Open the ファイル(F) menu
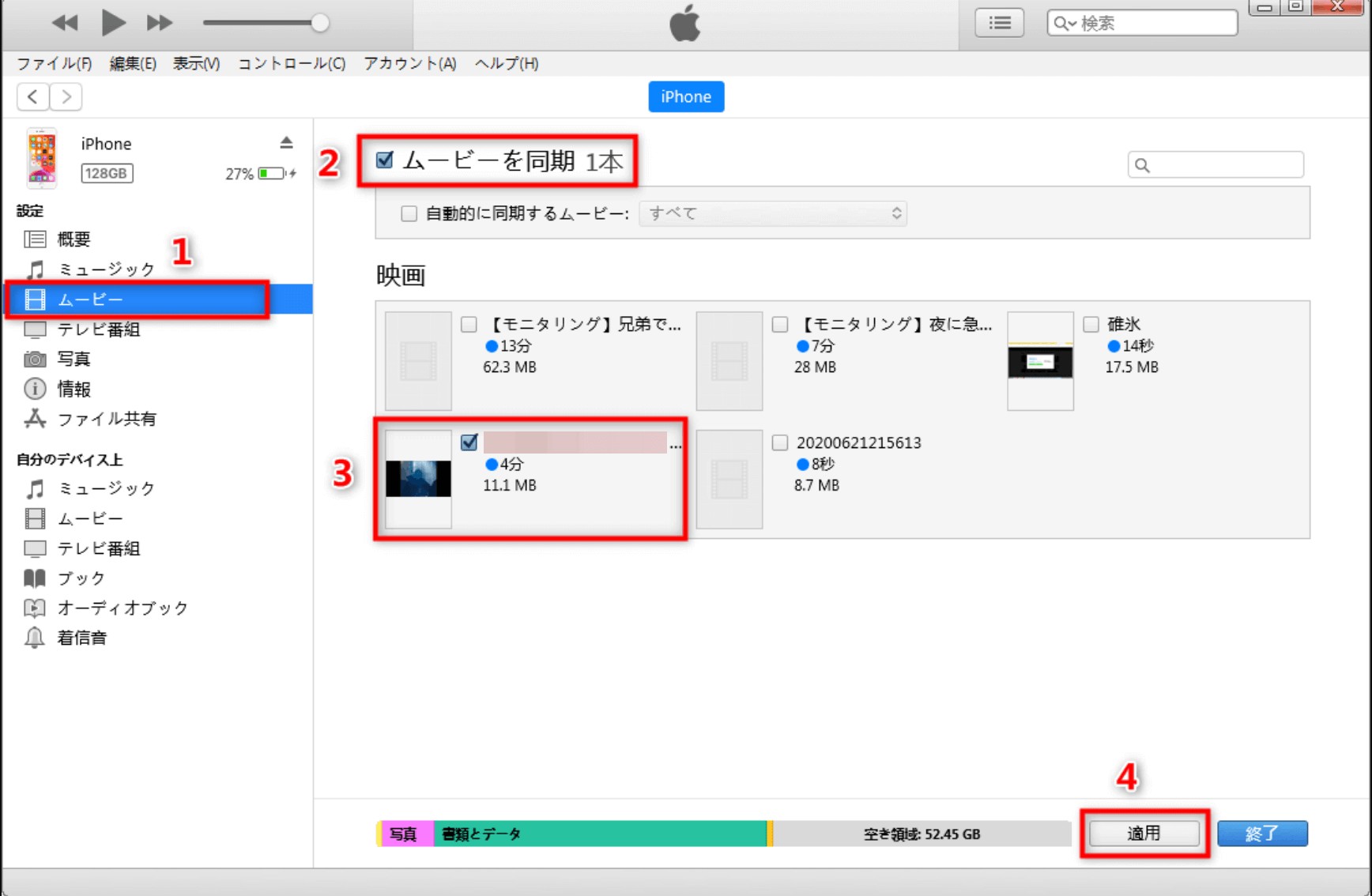This screenshot has height=896, width=1372. [54, 63]
